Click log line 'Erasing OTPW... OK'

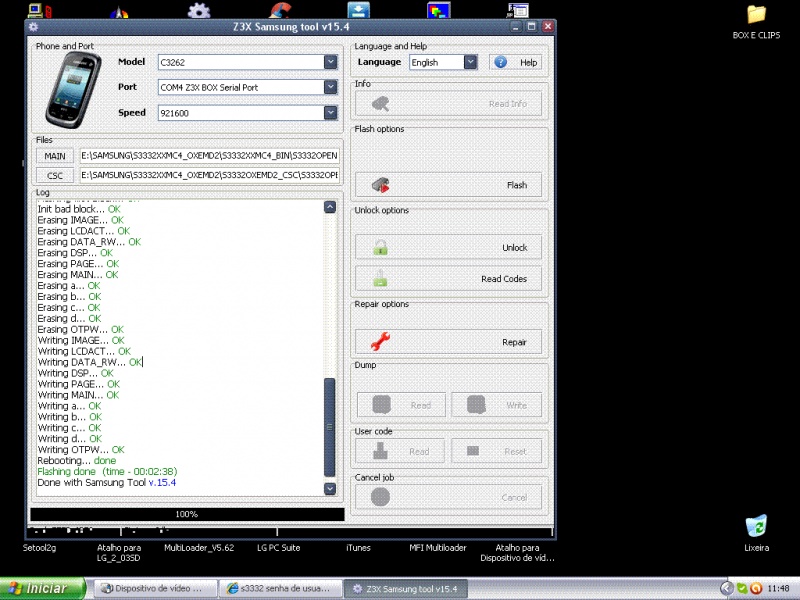(81, 330)
